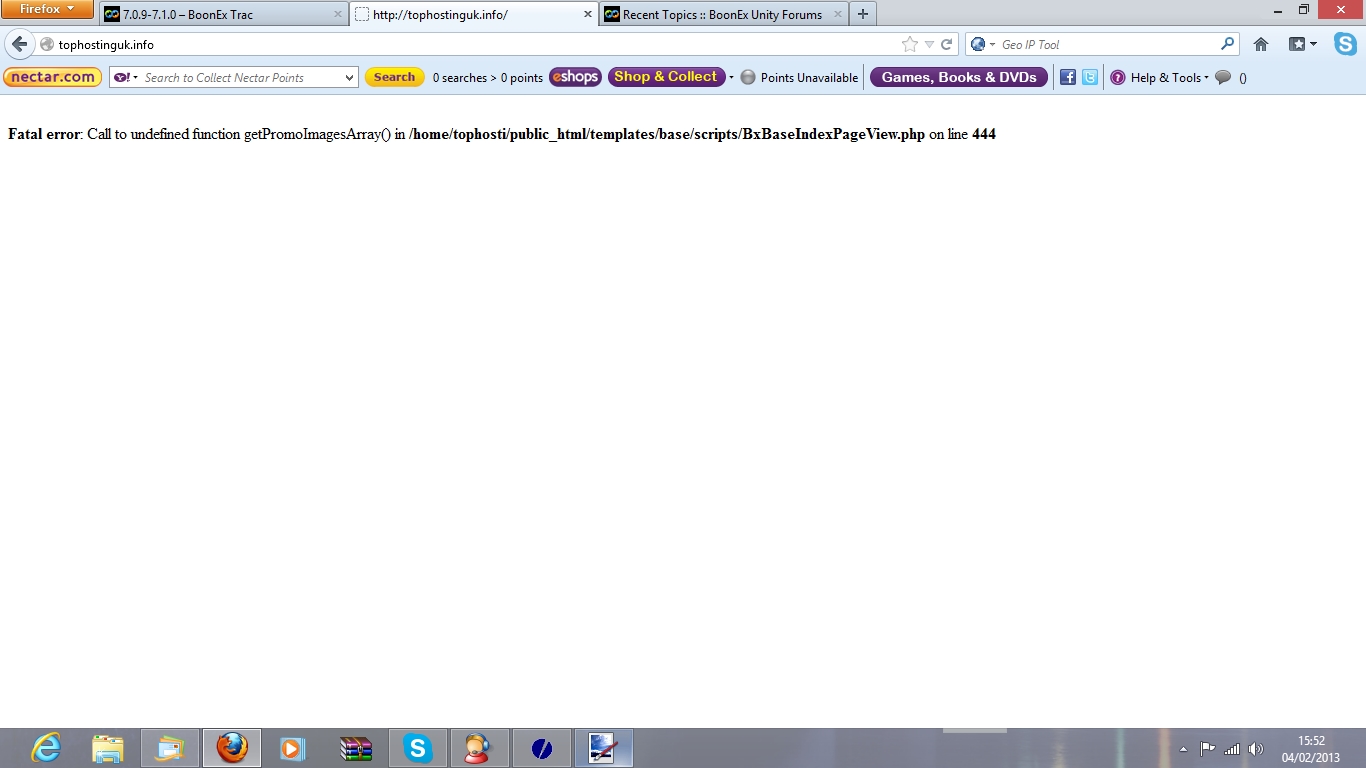
Task: Click the Facebook icon in Nectar toolbar
Action: pyautogui.click(x=1067, y=78)
